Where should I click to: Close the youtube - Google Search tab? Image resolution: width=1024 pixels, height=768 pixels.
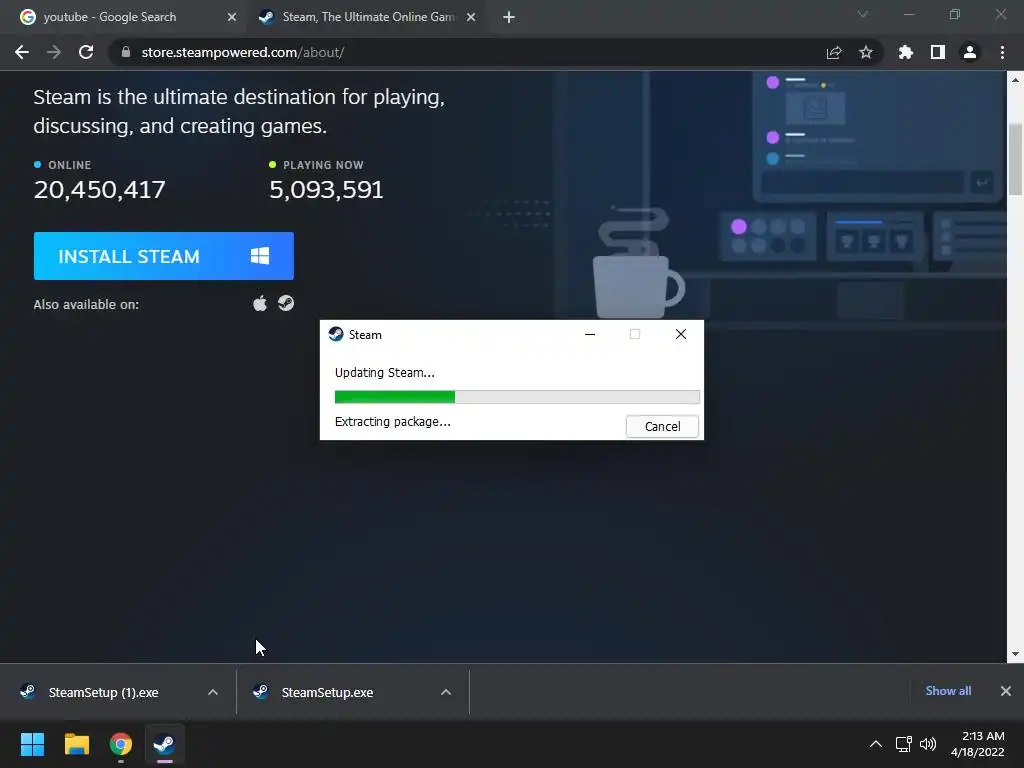point(232,17)
